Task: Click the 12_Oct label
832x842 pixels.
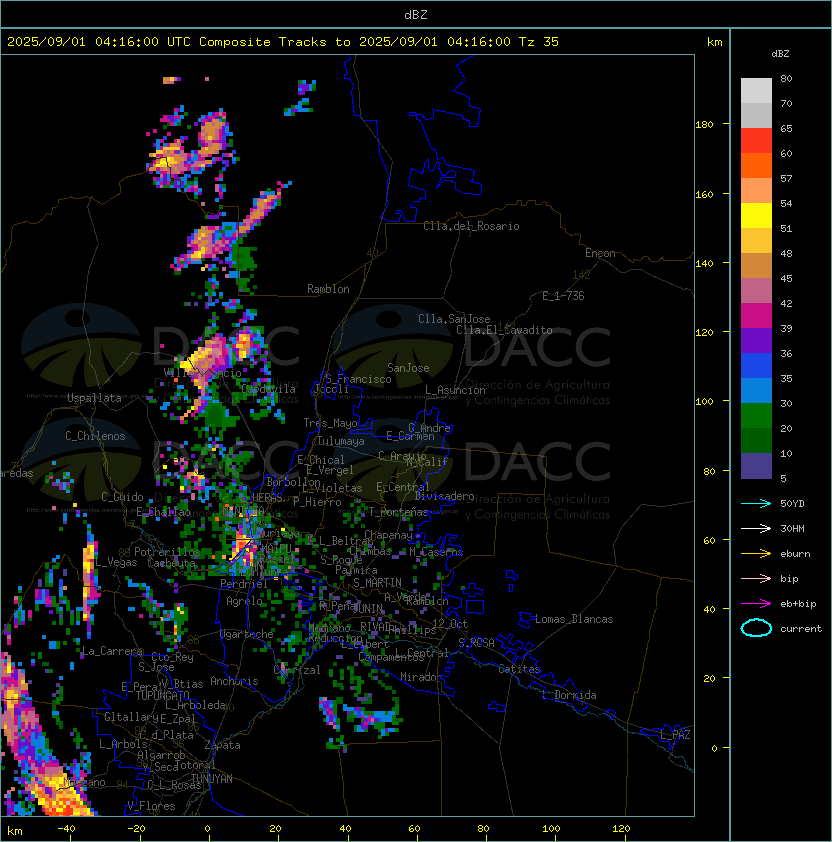Action: [x=450, y=624]
